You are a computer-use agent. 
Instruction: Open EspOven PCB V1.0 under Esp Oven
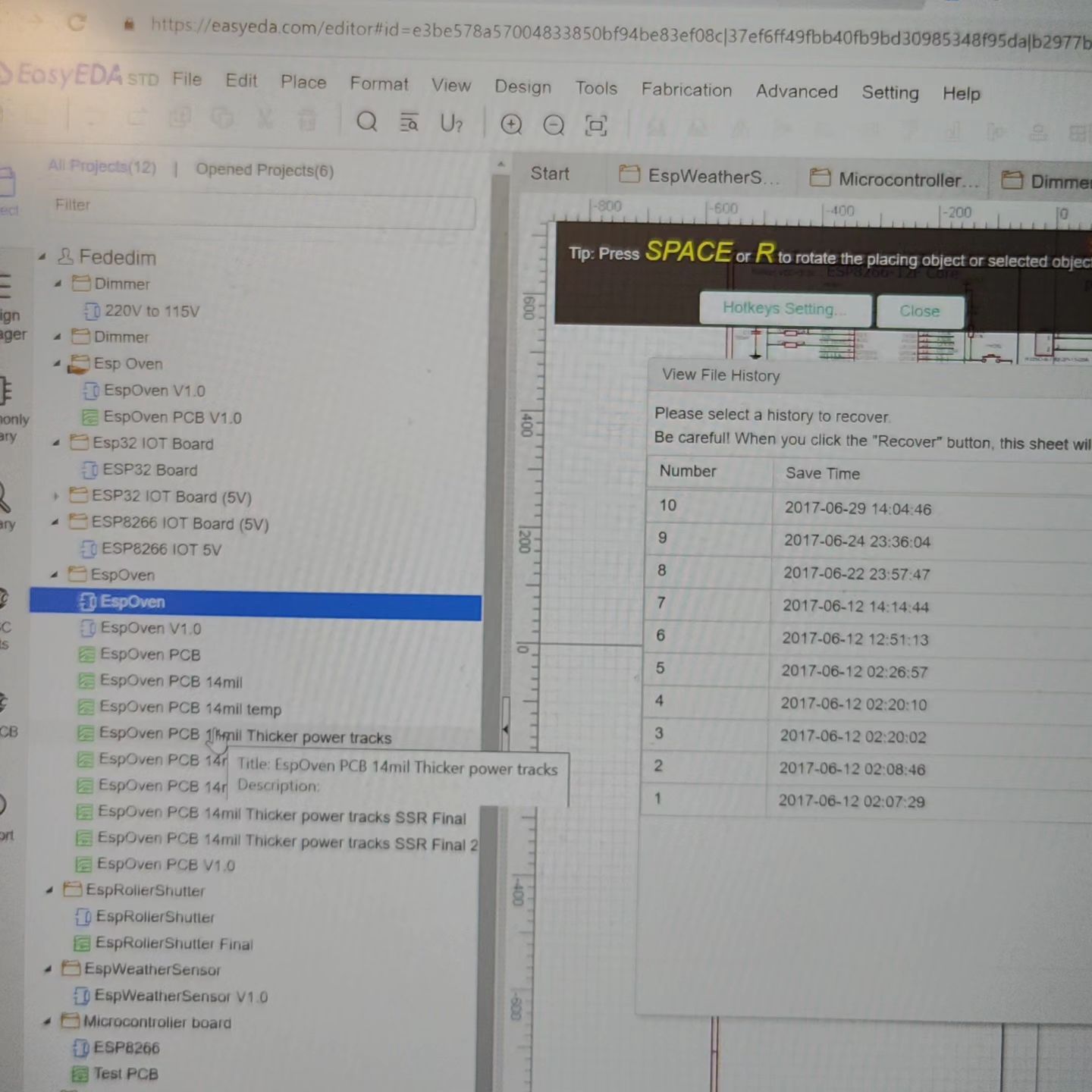[171, 417]
